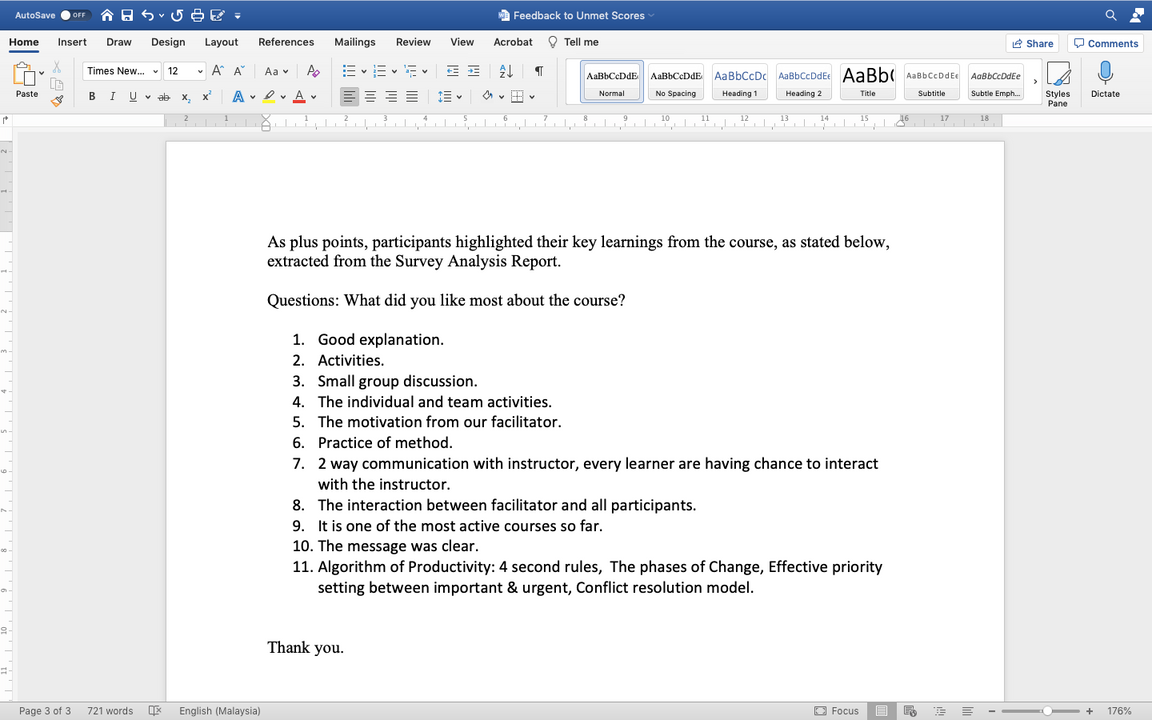Toggle the AutoSave switch
1152x720 pixels.
pyautogui.click(x=73, y=15)
